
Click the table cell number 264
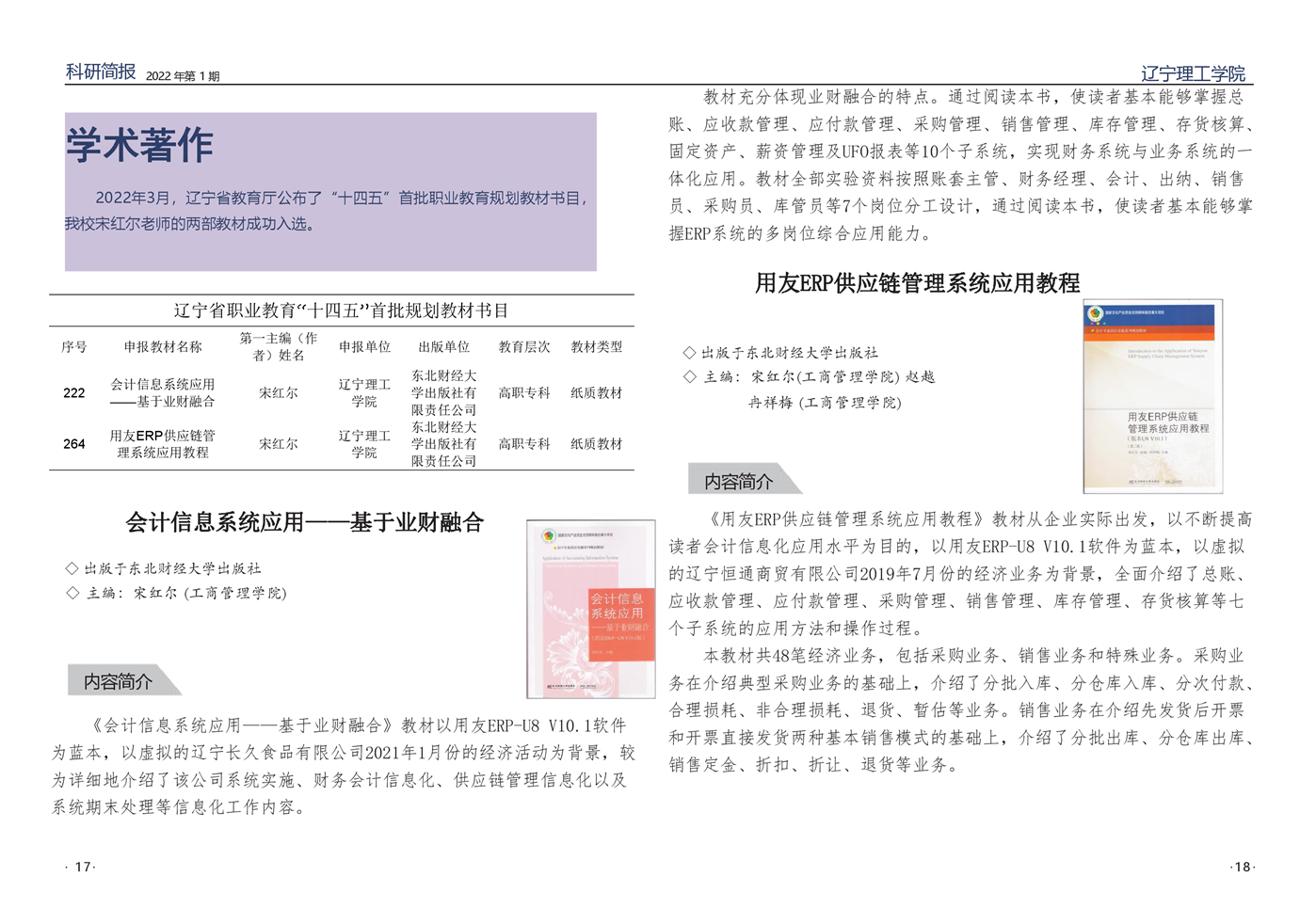74,444
